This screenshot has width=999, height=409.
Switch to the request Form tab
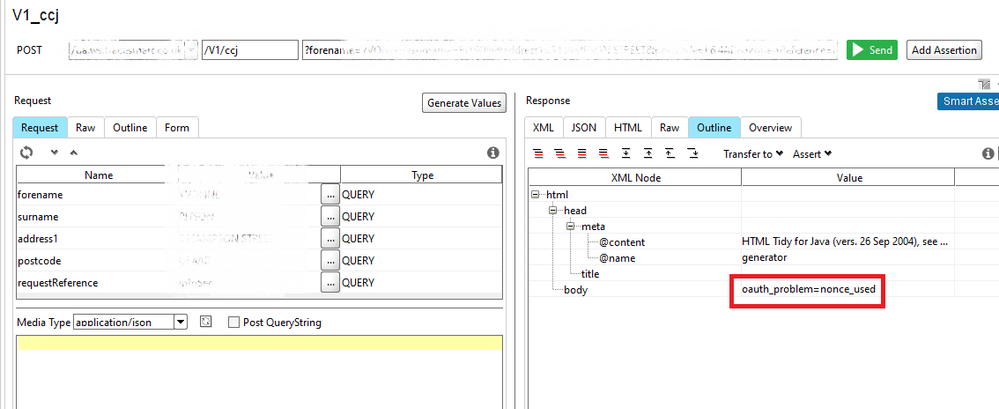(177, 128)
